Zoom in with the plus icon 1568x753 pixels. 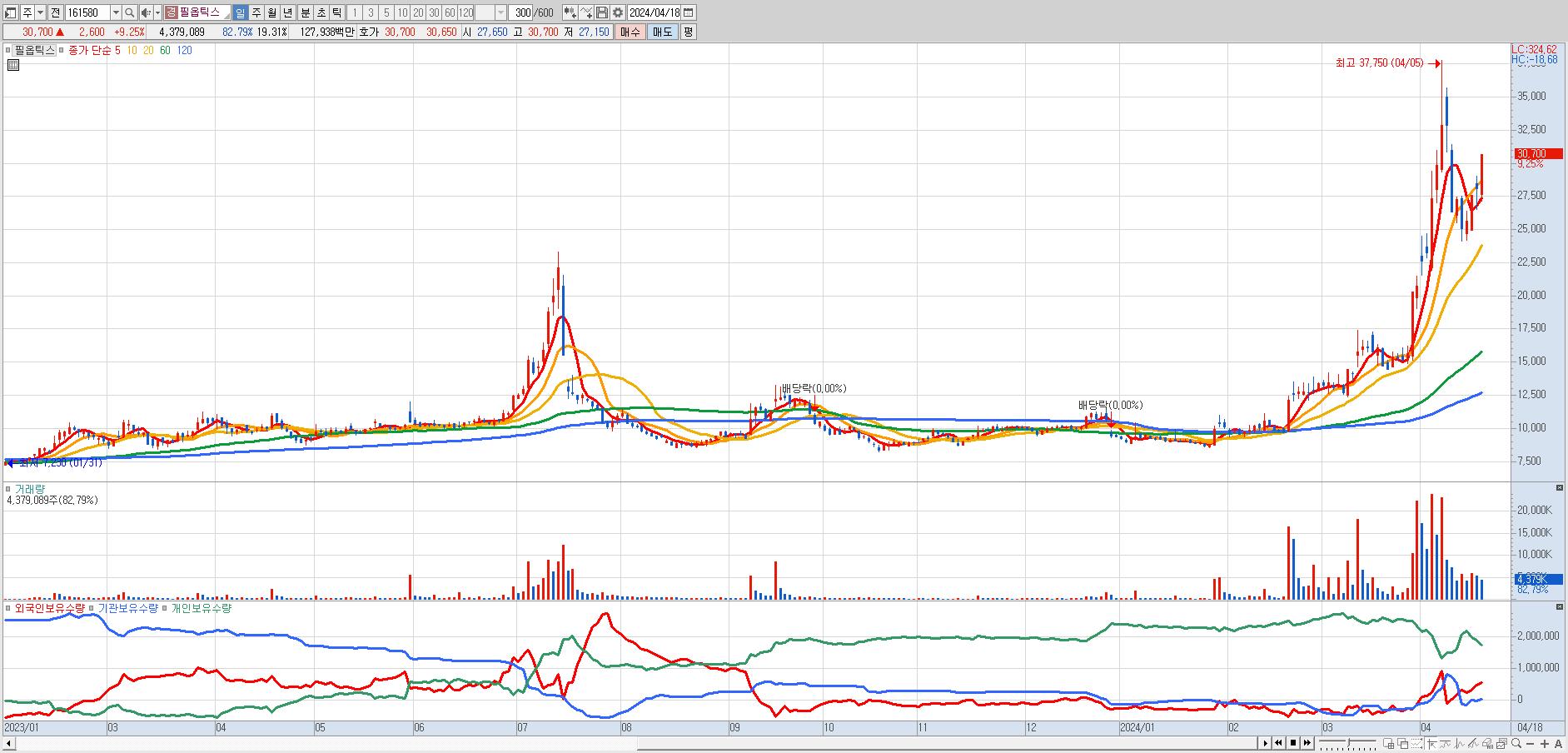pyautogui.click(x=1545, y=744)
